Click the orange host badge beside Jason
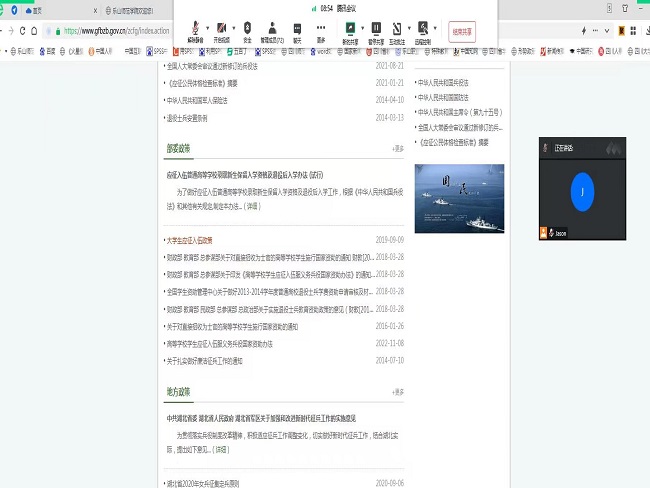Screen dimensions: 650x488 point(543,233)
